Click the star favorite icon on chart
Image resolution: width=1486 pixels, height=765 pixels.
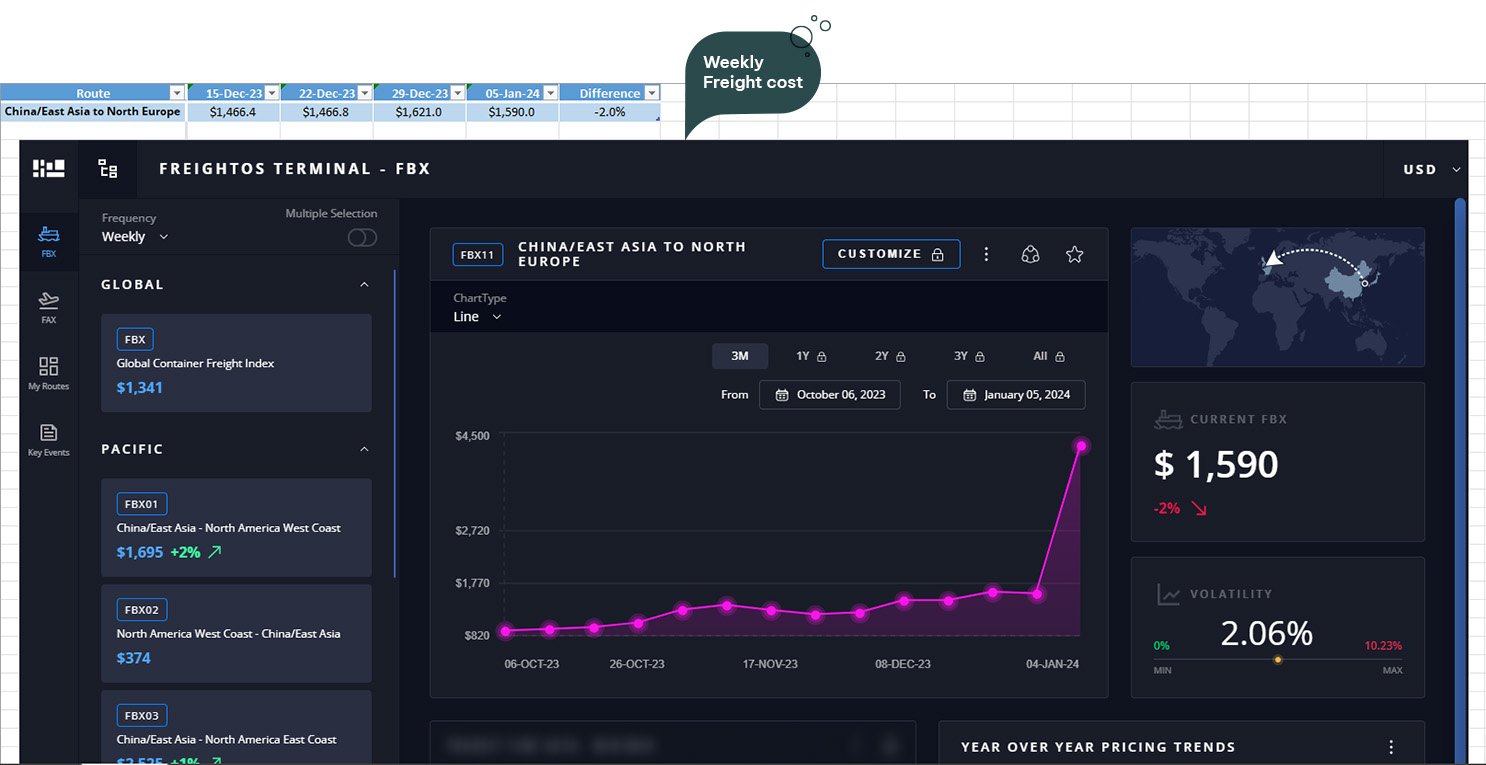(1074, 254)
